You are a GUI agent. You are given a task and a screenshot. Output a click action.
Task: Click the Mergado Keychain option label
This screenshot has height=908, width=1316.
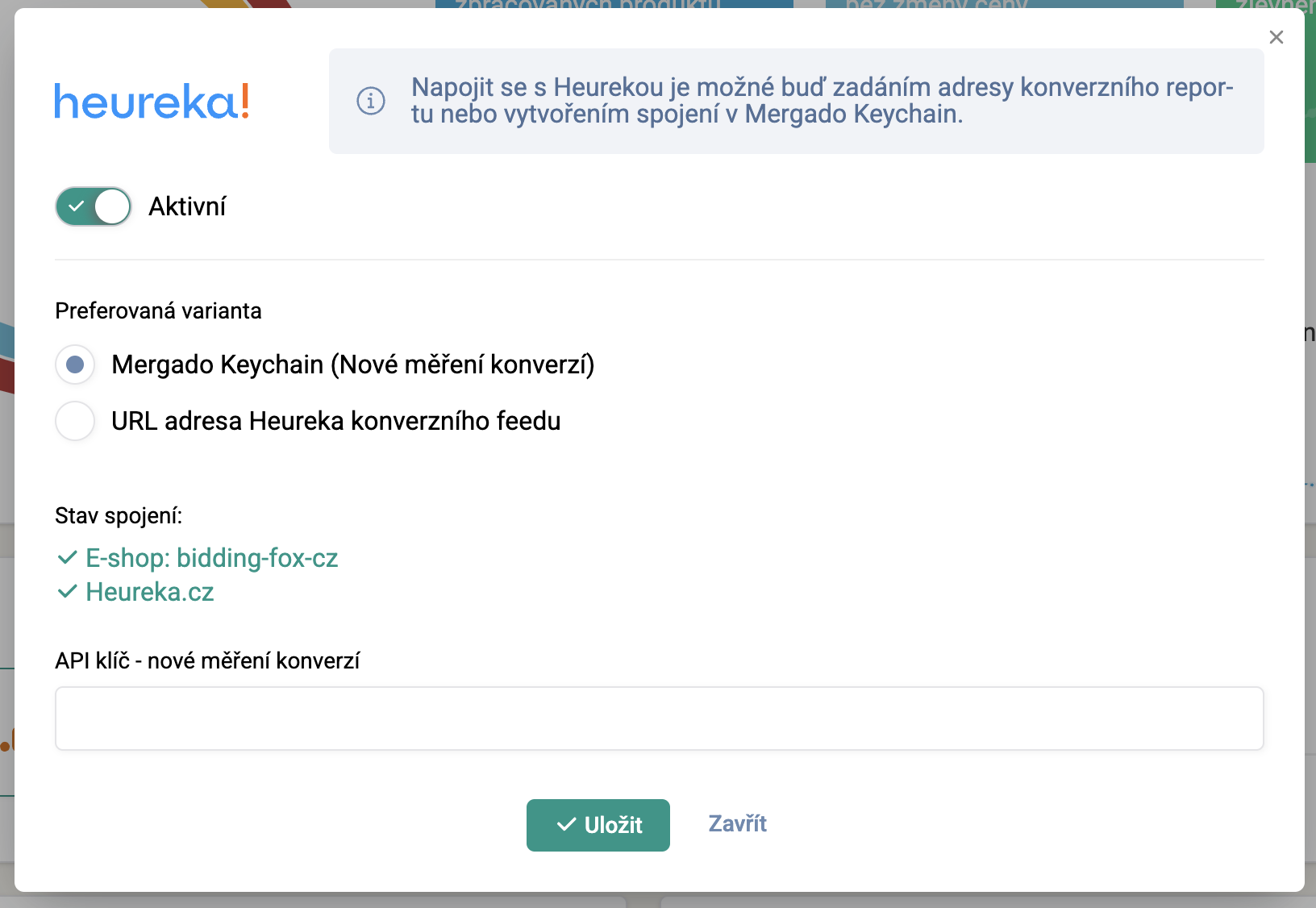click(x=352, y=364)
